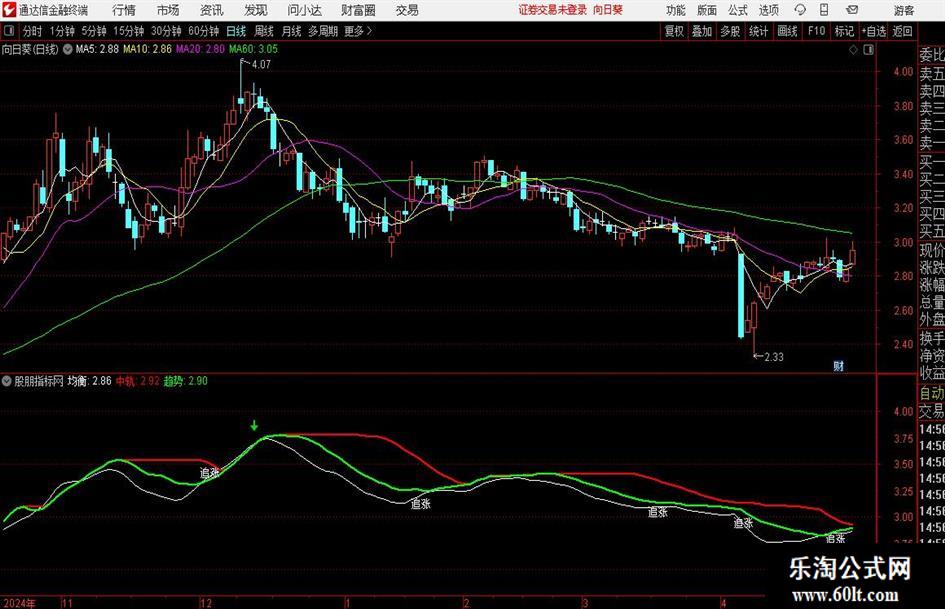Open the 选项 menu
Image resolution: width=945 pixels, height=609 pixels.
pyautogui.click(x=769, y=10)
